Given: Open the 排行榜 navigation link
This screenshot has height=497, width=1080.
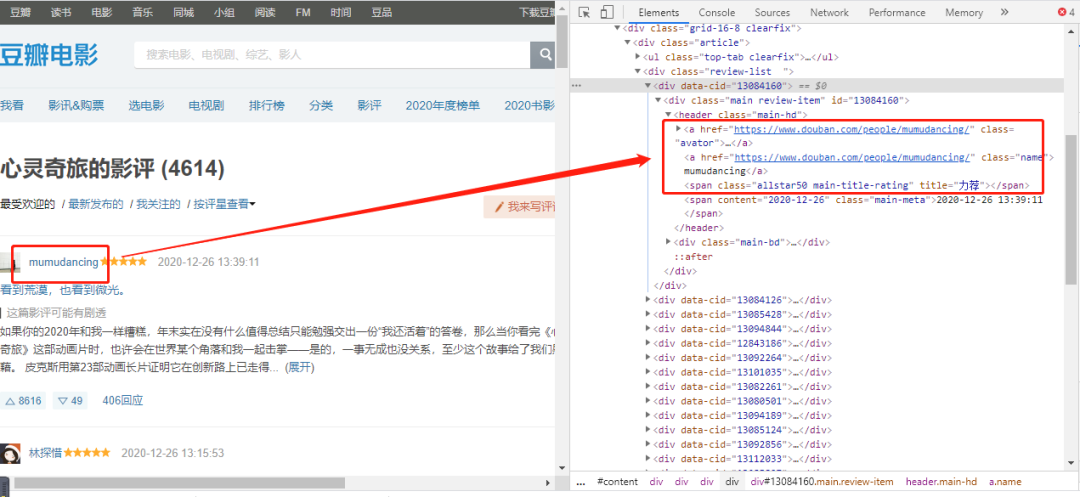Looking at the screenshot, I should pyautogui.click(x=266, y=106).
